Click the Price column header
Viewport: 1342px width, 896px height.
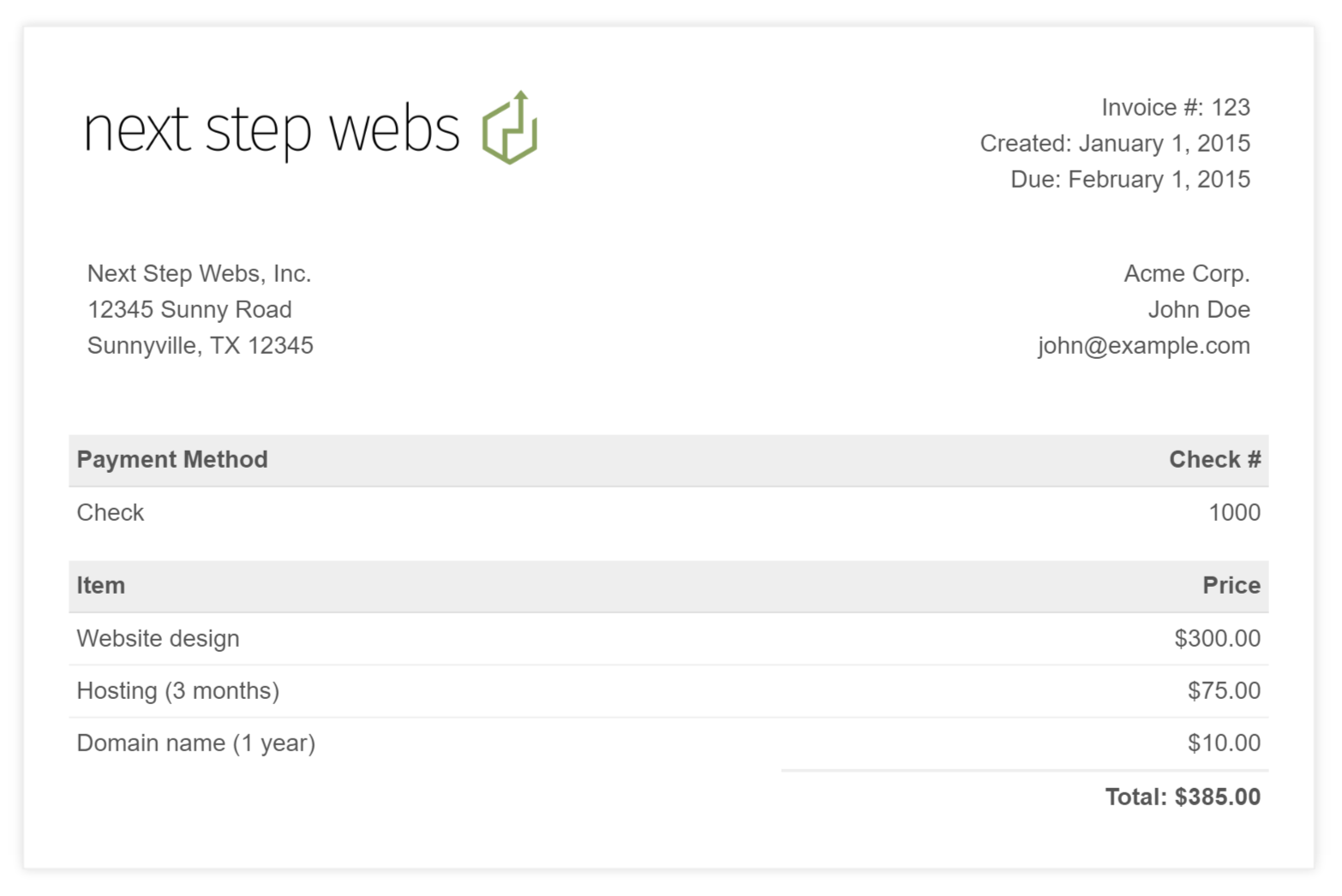tap(1231, 585)
